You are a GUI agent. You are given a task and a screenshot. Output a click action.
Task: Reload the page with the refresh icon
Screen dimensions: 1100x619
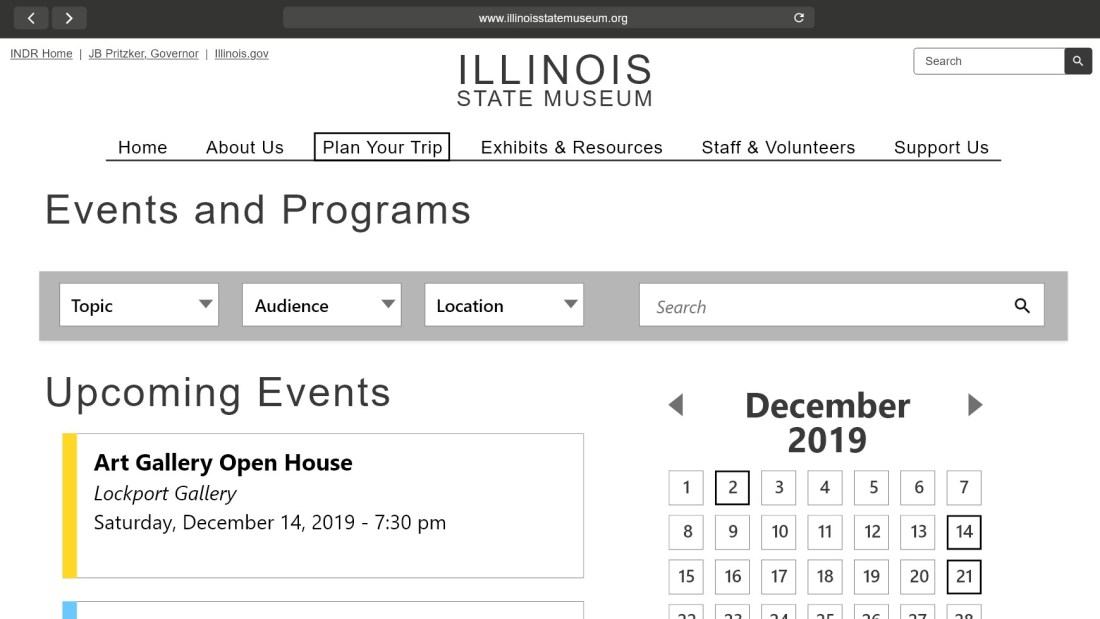[798, 18]
